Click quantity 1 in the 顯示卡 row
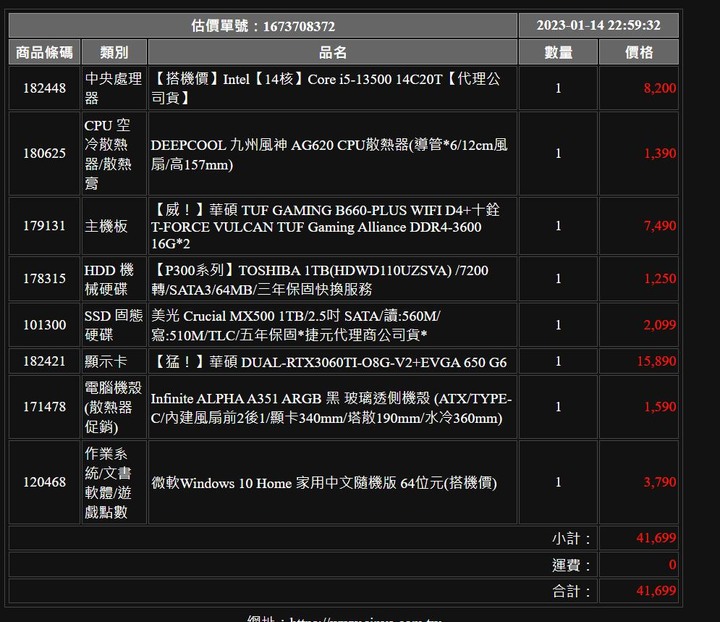Screen dimensions: 720x622 point(558,361)
